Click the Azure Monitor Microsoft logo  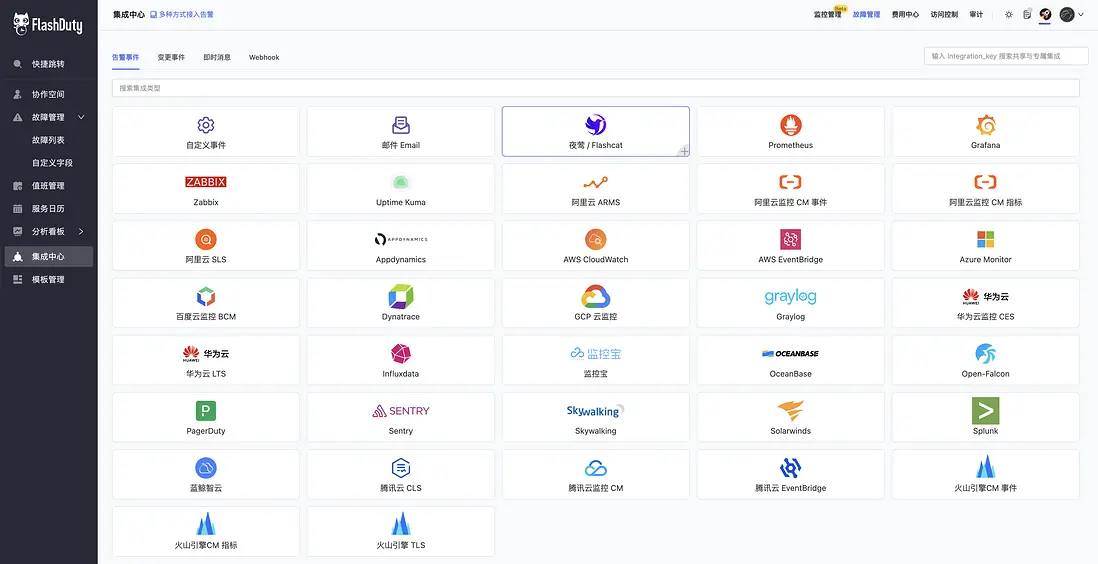pos(985,240)
